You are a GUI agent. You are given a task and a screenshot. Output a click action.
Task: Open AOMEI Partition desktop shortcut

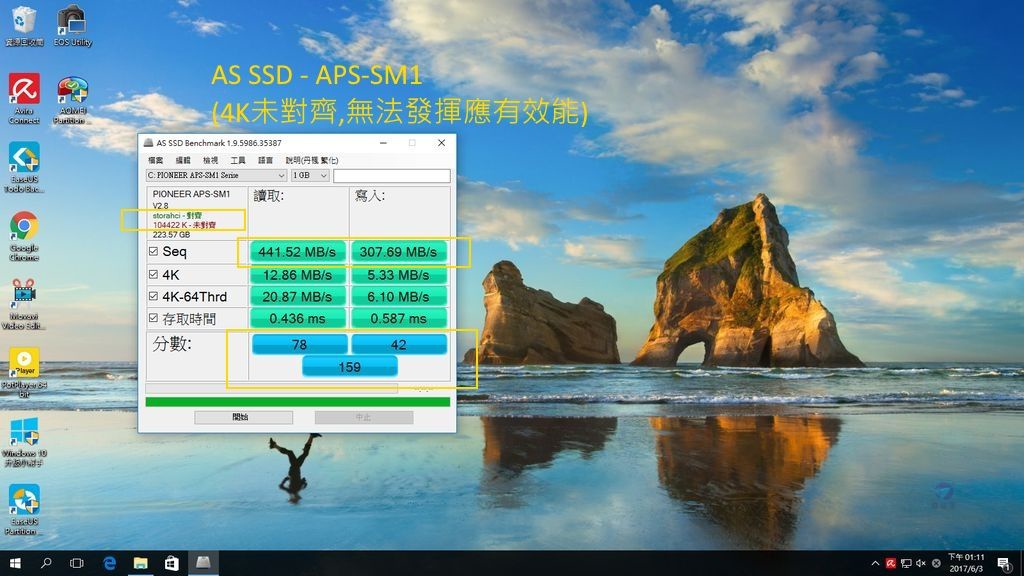point(72,100)
